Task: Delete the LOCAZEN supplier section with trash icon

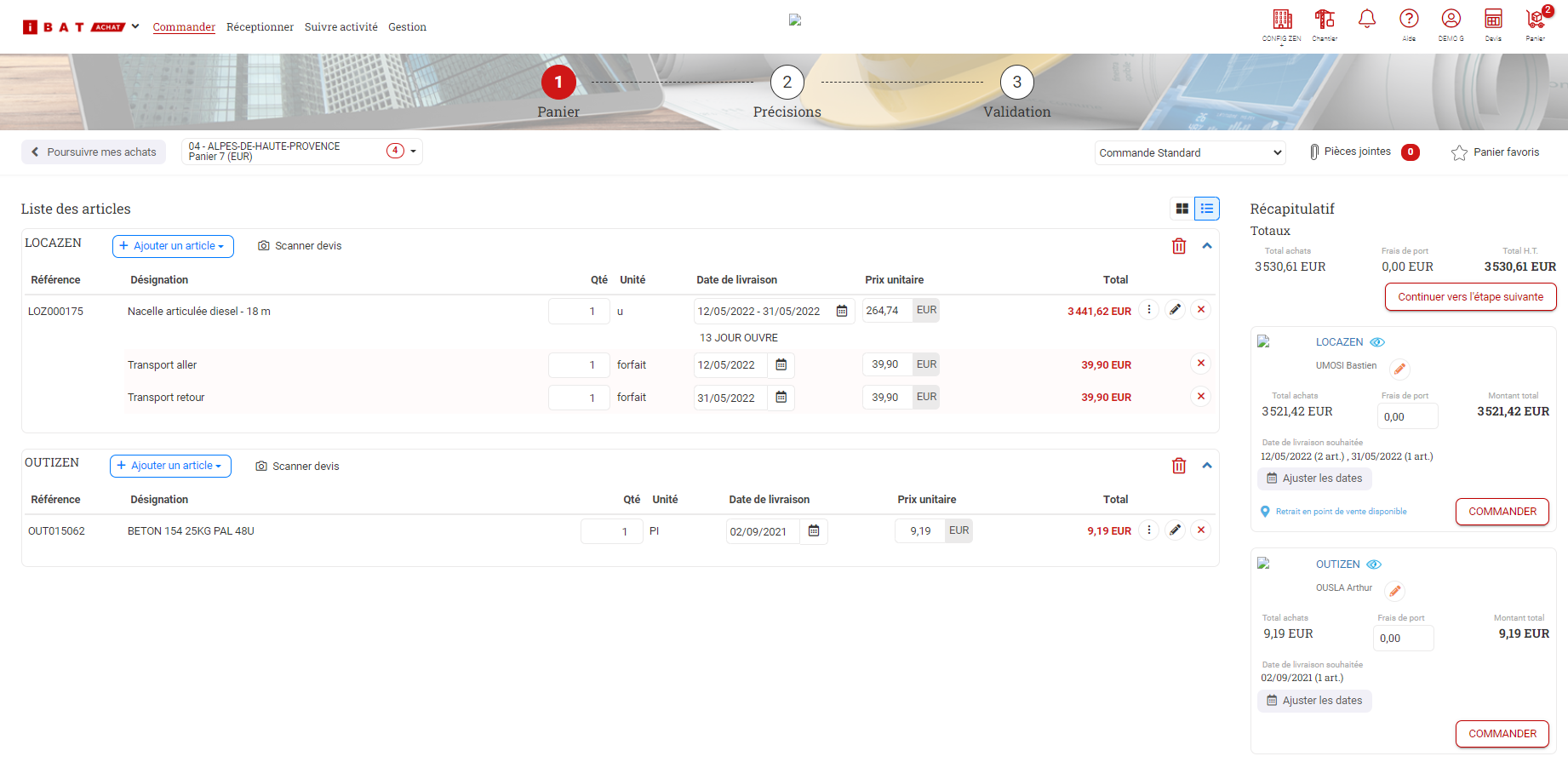Action: tap(1179, 246)
